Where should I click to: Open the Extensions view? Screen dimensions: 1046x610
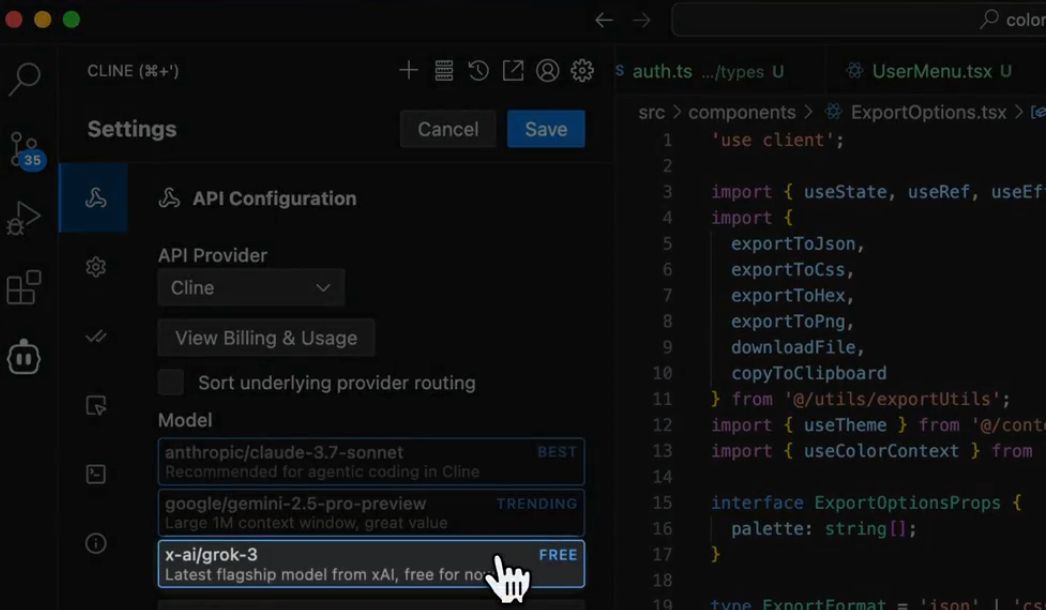click(x=25, y=287)
